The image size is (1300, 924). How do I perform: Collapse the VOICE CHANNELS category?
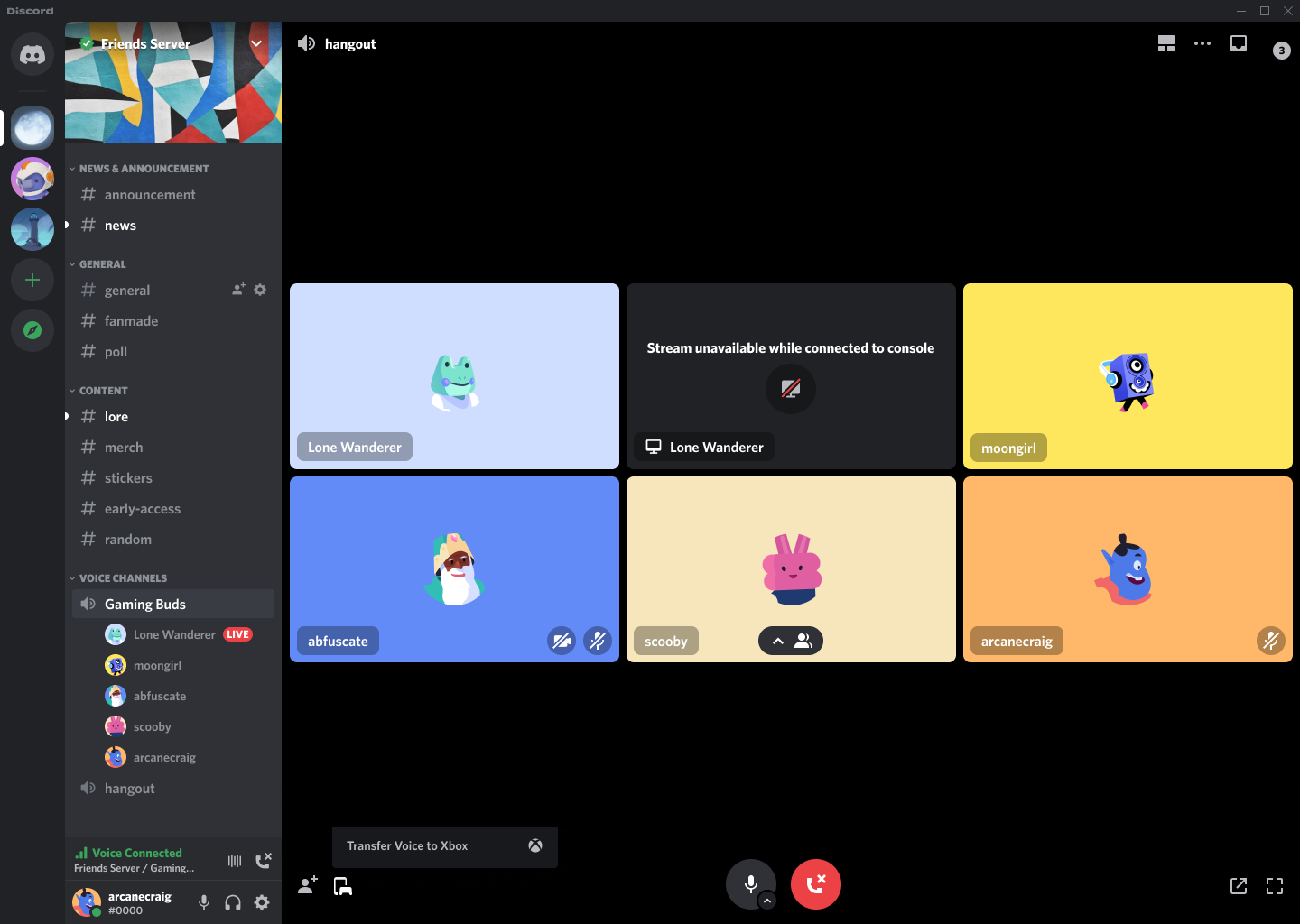click(x=123, y=578)
